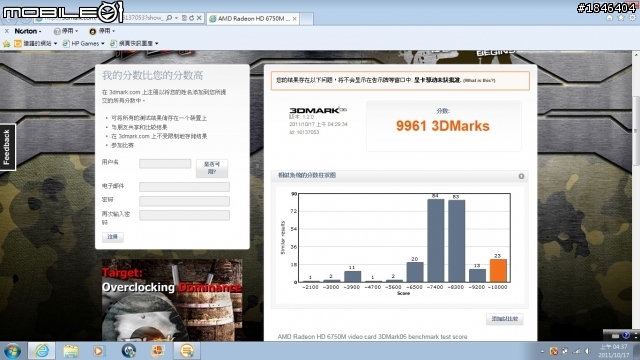Toggle the Compatibility View icon in address bar
Screen dimensions: 640x360
tap(184, 18)
